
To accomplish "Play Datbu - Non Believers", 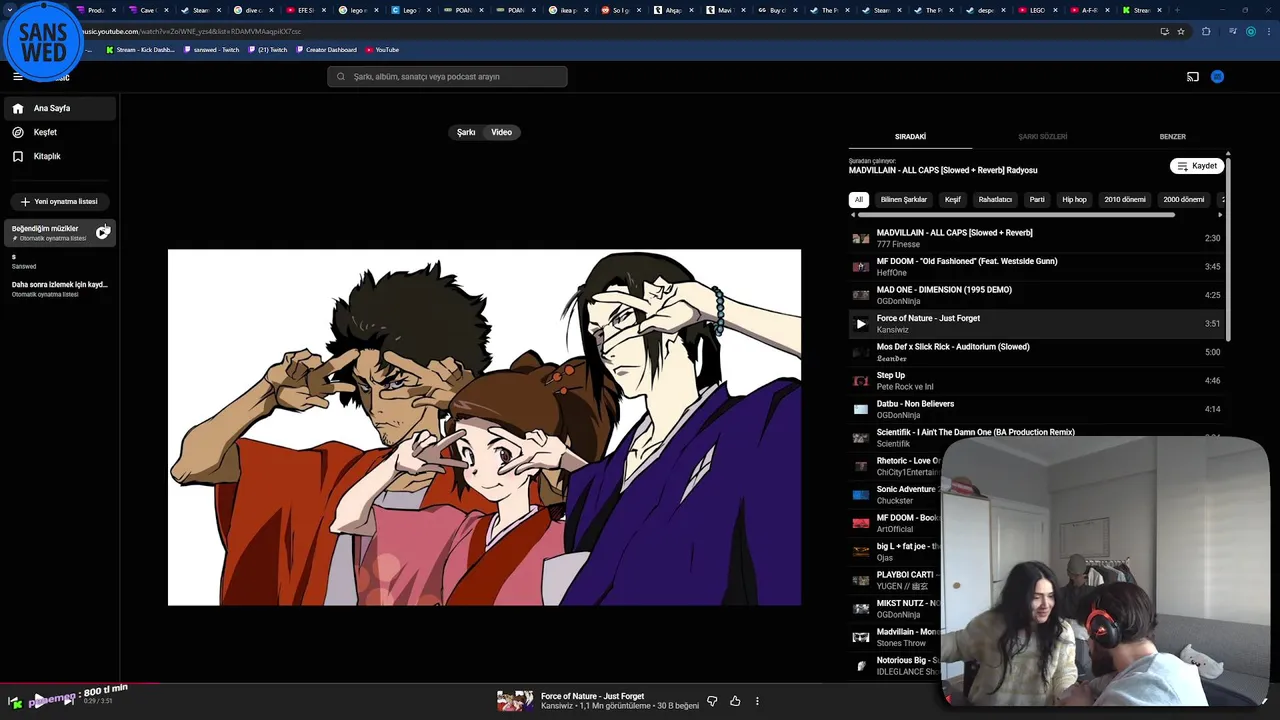I will [1036, 409].
